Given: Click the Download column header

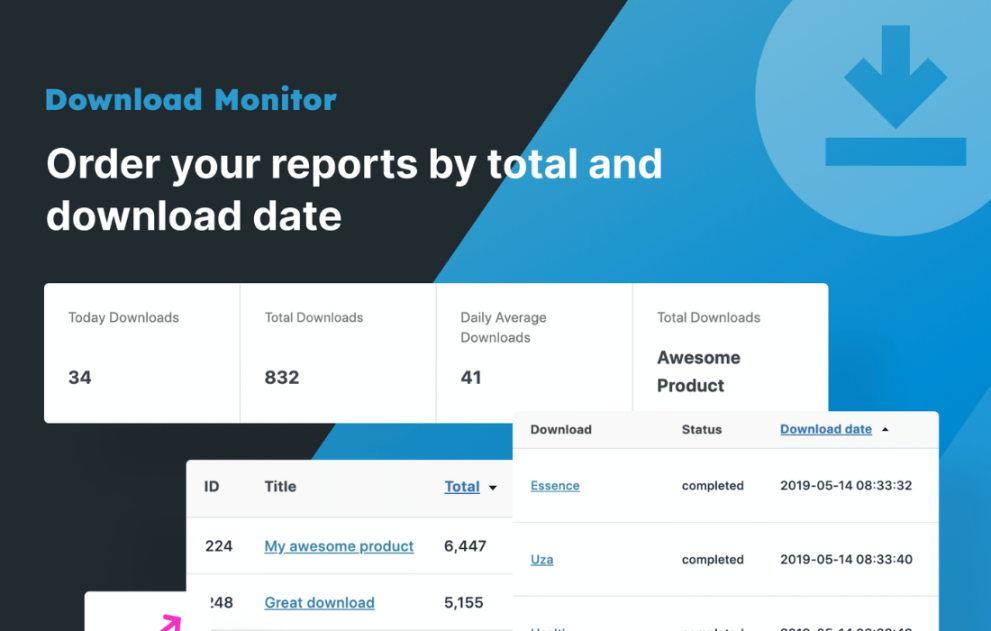Looking at the screenshot, I should coord(561,430).
